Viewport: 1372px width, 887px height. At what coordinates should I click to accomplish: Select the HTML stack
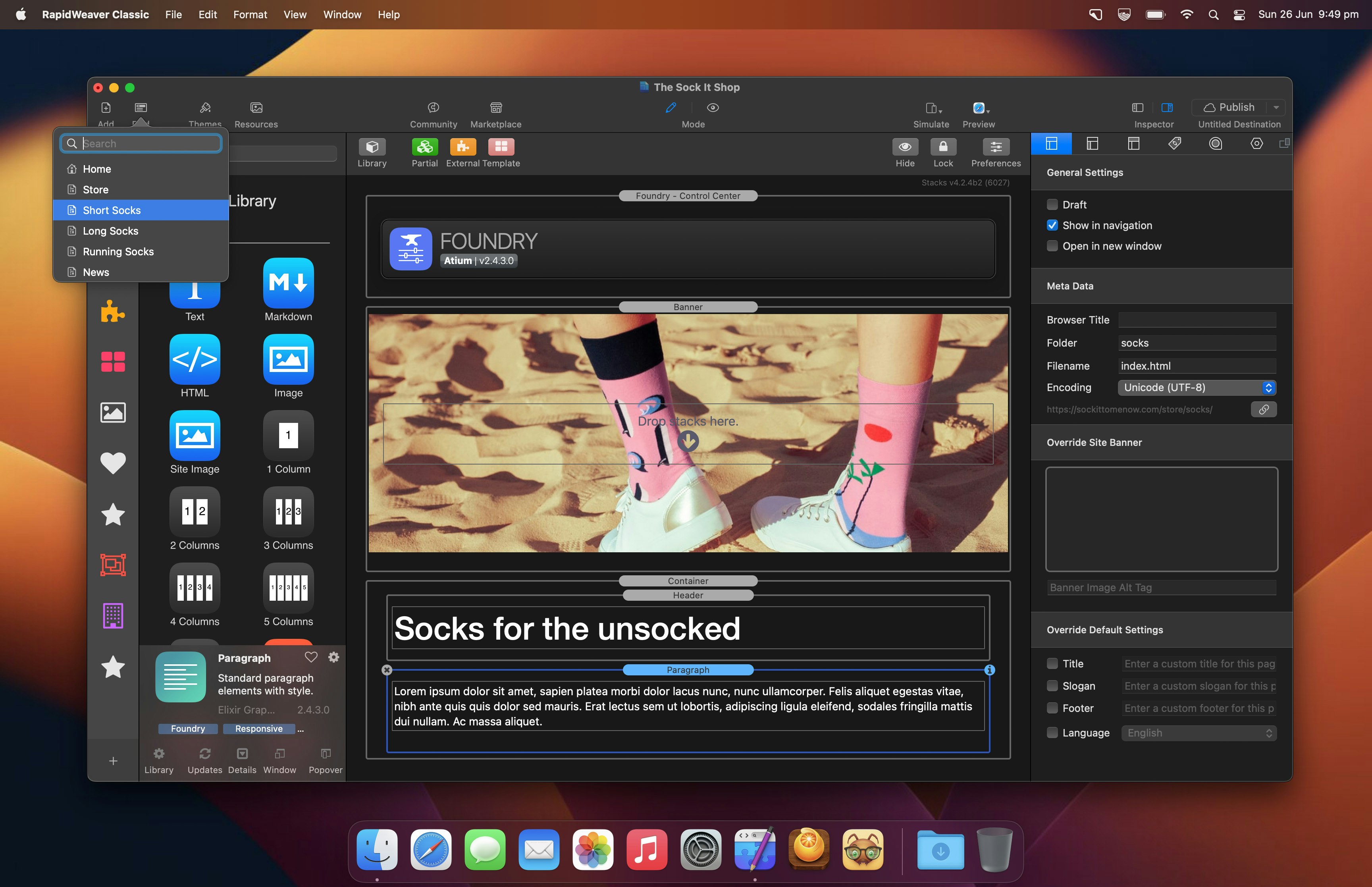(x=195, y=359)
